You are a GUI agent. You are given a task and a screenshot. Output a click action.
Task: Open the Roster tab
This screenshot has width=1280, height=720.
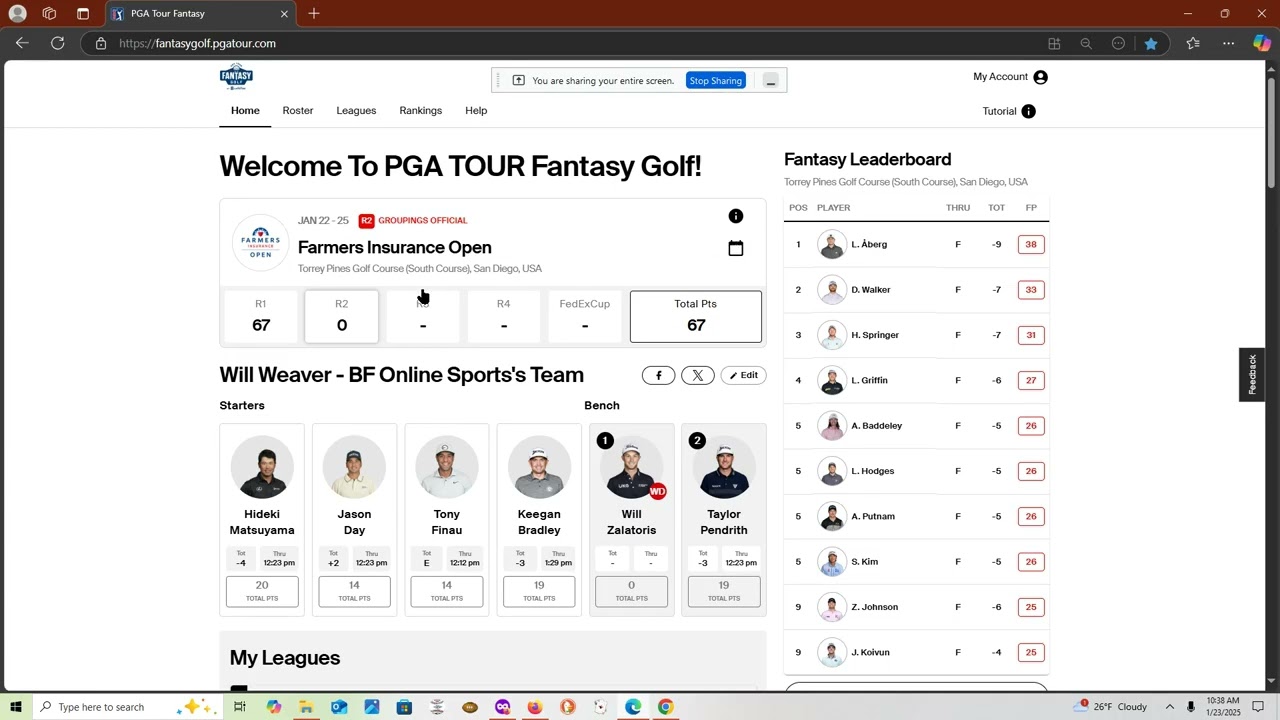(298, 111)
